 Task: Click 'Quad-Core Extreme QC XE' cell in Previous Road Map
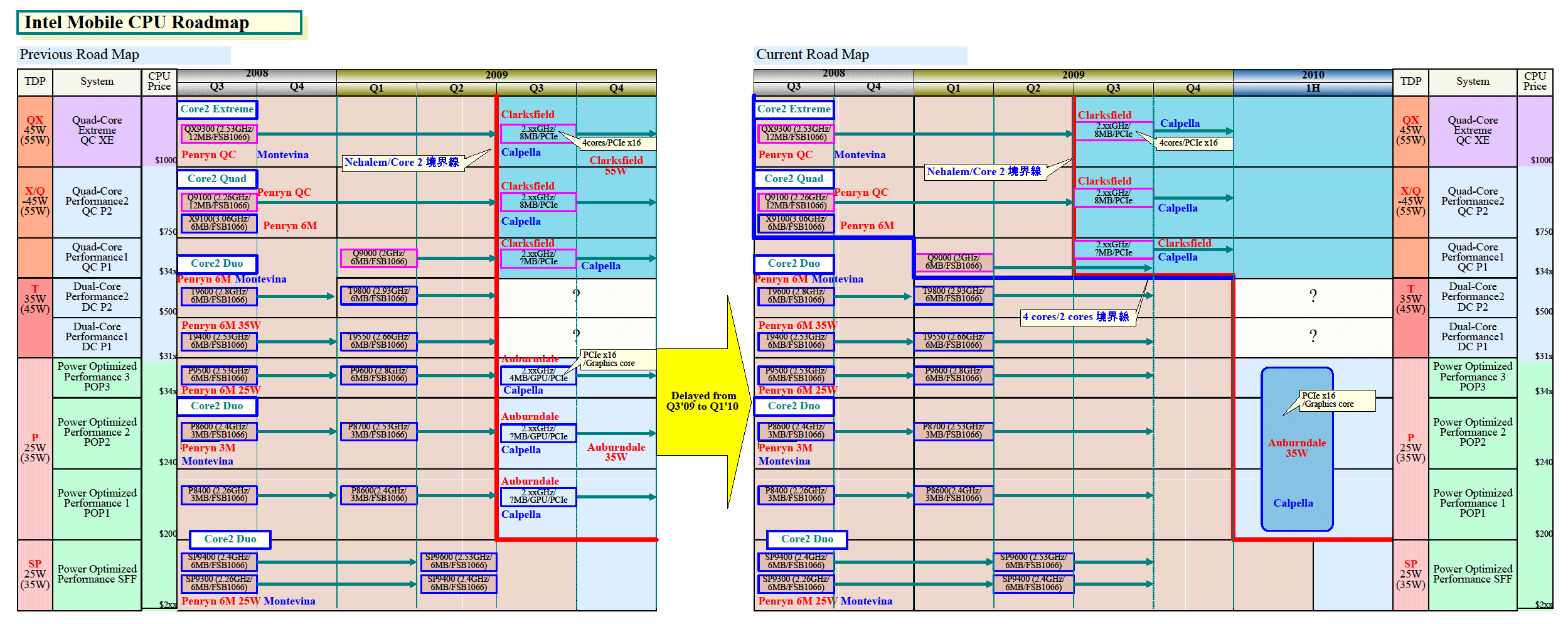point(97,131)
